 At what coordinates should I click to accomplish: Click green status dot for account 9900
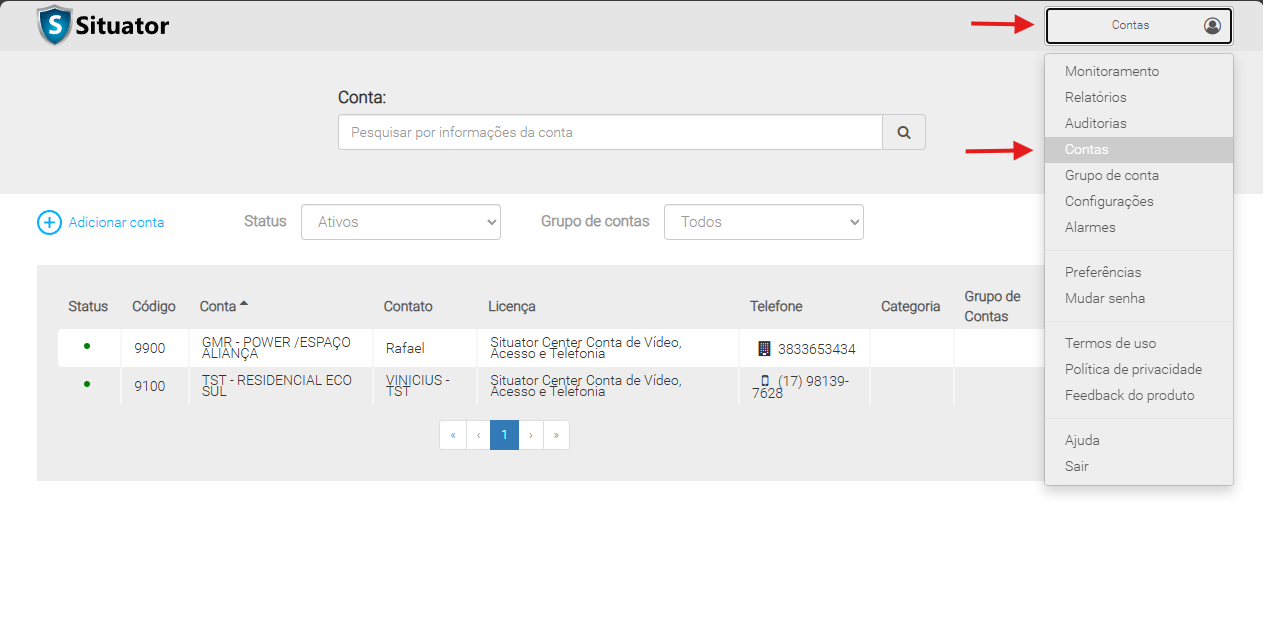point(87,346)
